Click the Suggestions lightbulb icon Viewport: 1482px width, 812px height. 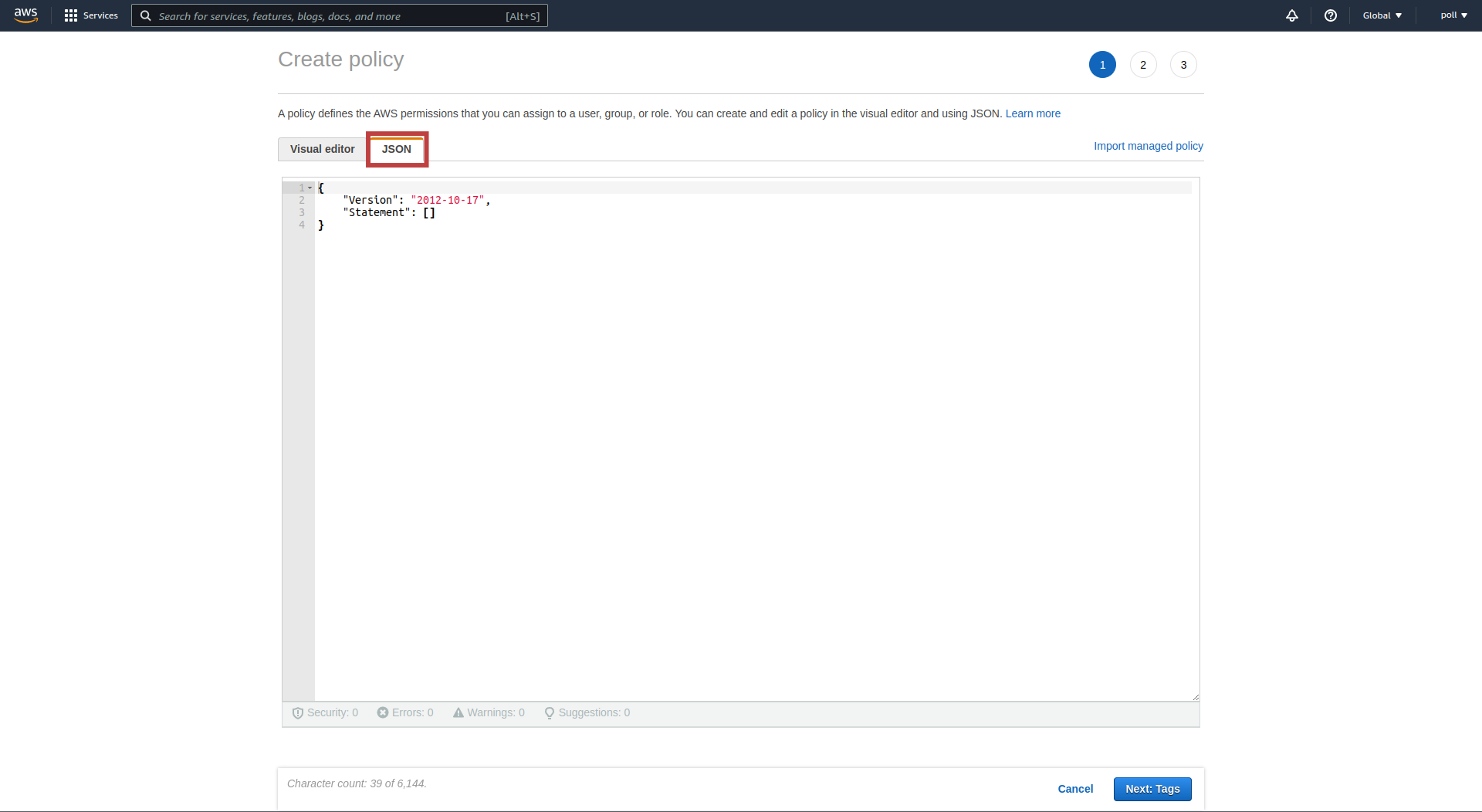click(x=550, y=712)
